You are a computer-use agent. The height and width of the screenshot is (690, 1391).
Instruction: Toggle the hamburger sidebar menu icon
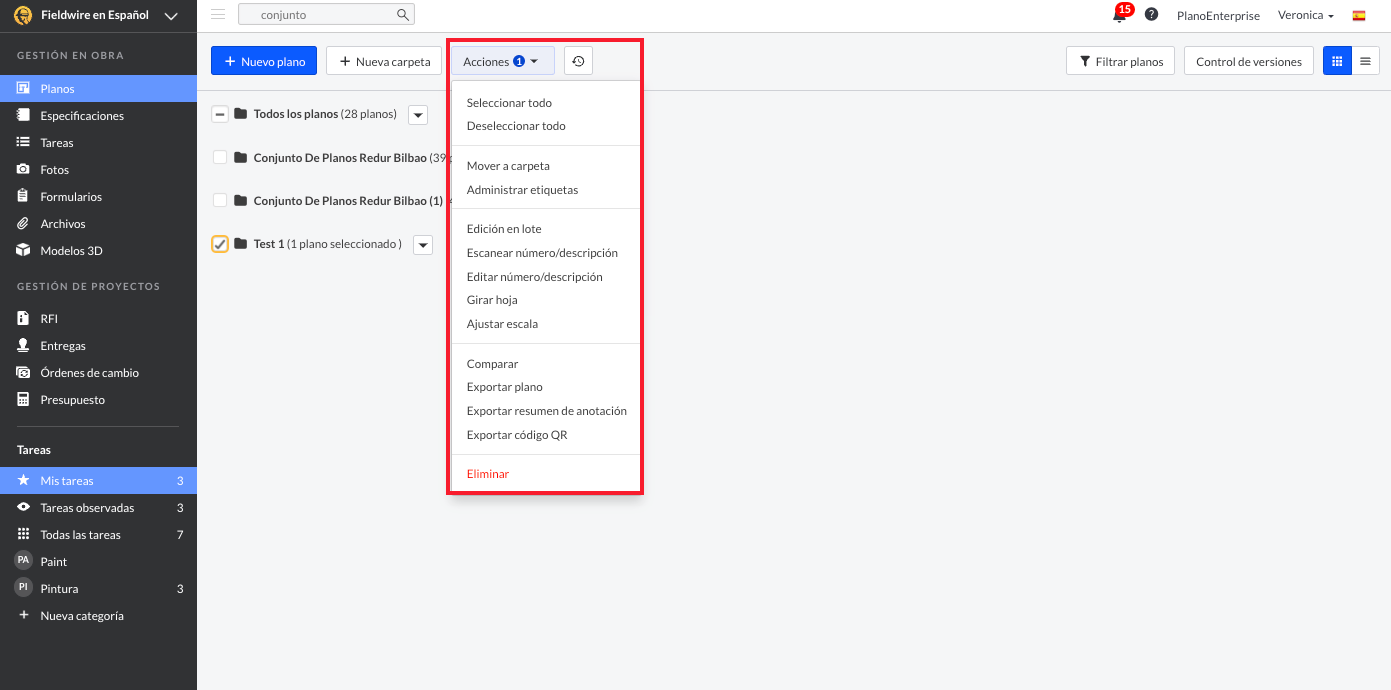click(218, 14)
